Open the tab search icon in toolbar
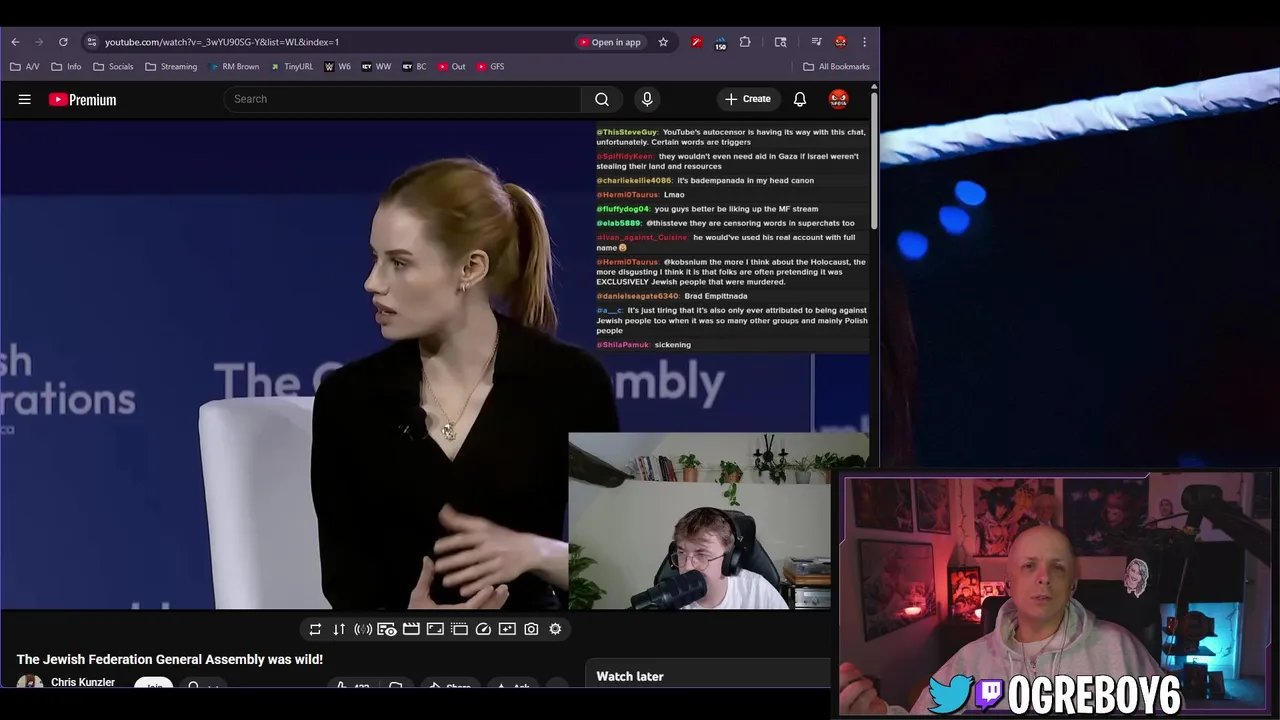1280x720 pixels. coord(780,42)
